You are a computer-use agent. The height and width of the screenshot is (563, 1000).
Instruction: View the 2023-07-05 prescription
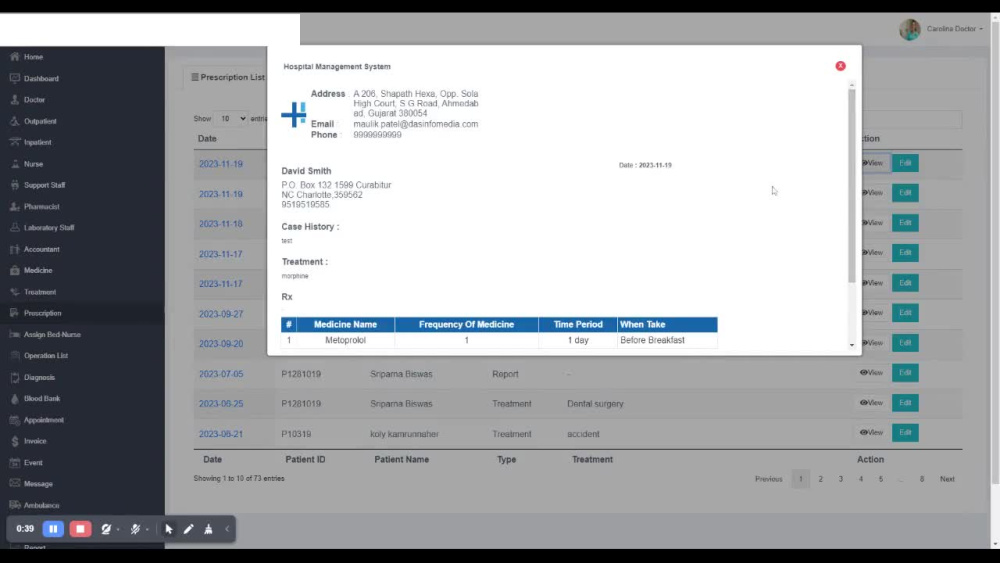point(871,372)
